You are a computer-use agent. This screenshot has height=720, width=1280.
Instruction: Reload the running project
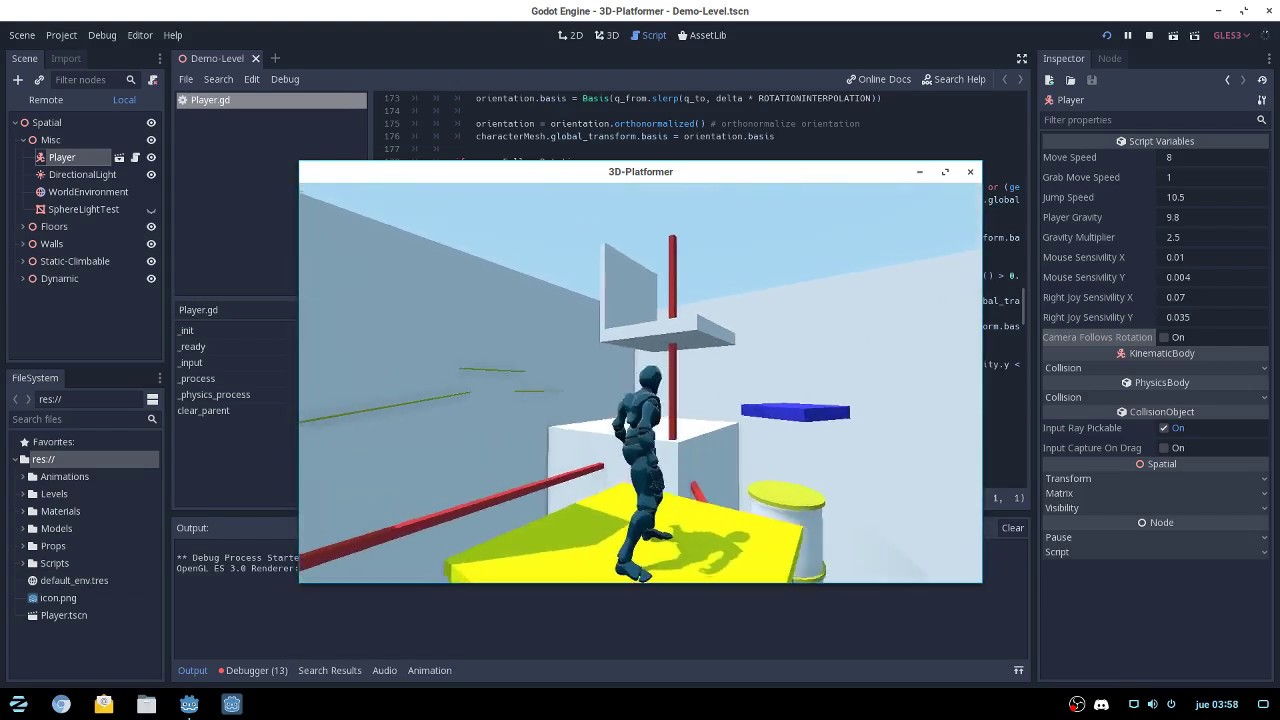coord(1106,35)
